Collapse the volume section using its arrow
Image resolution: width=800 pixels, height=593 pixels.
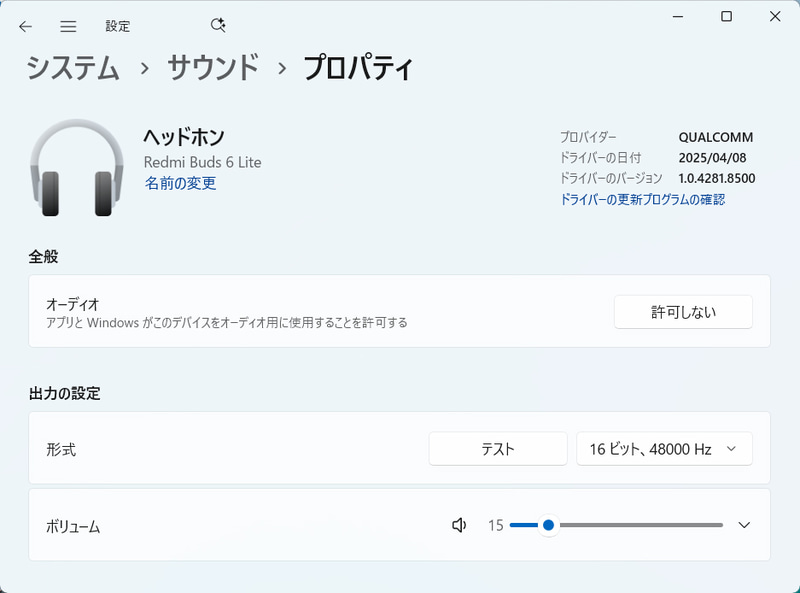click(744, 524)
